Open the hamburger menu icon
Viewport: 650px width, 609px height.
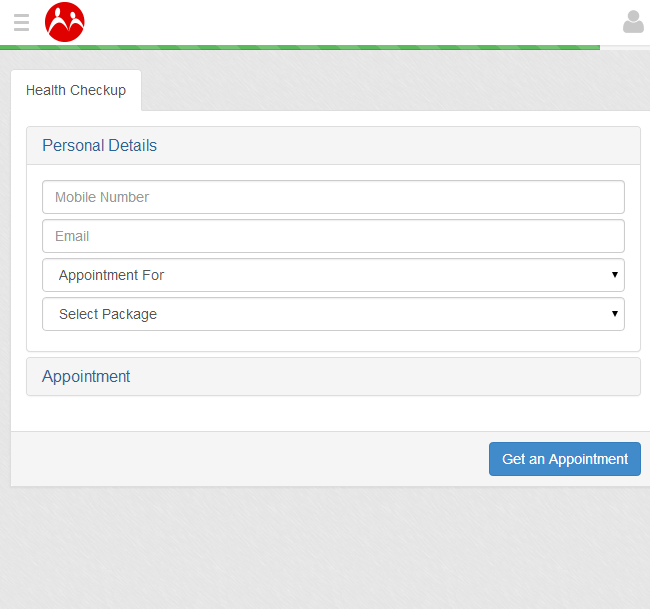pos(21,22)
